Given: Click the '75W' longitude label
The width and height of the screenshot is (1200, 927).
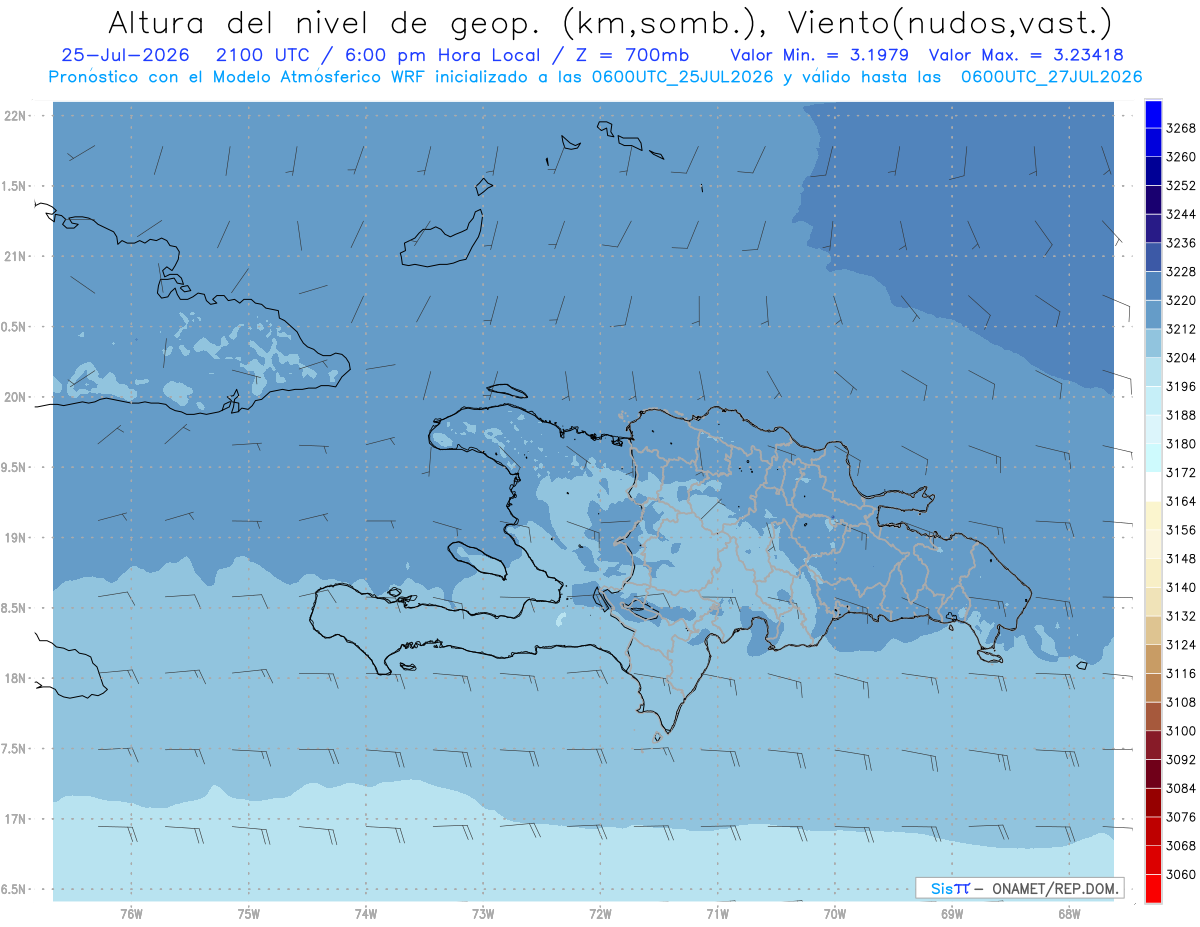Looking at the screenshot, I should 249,913.
